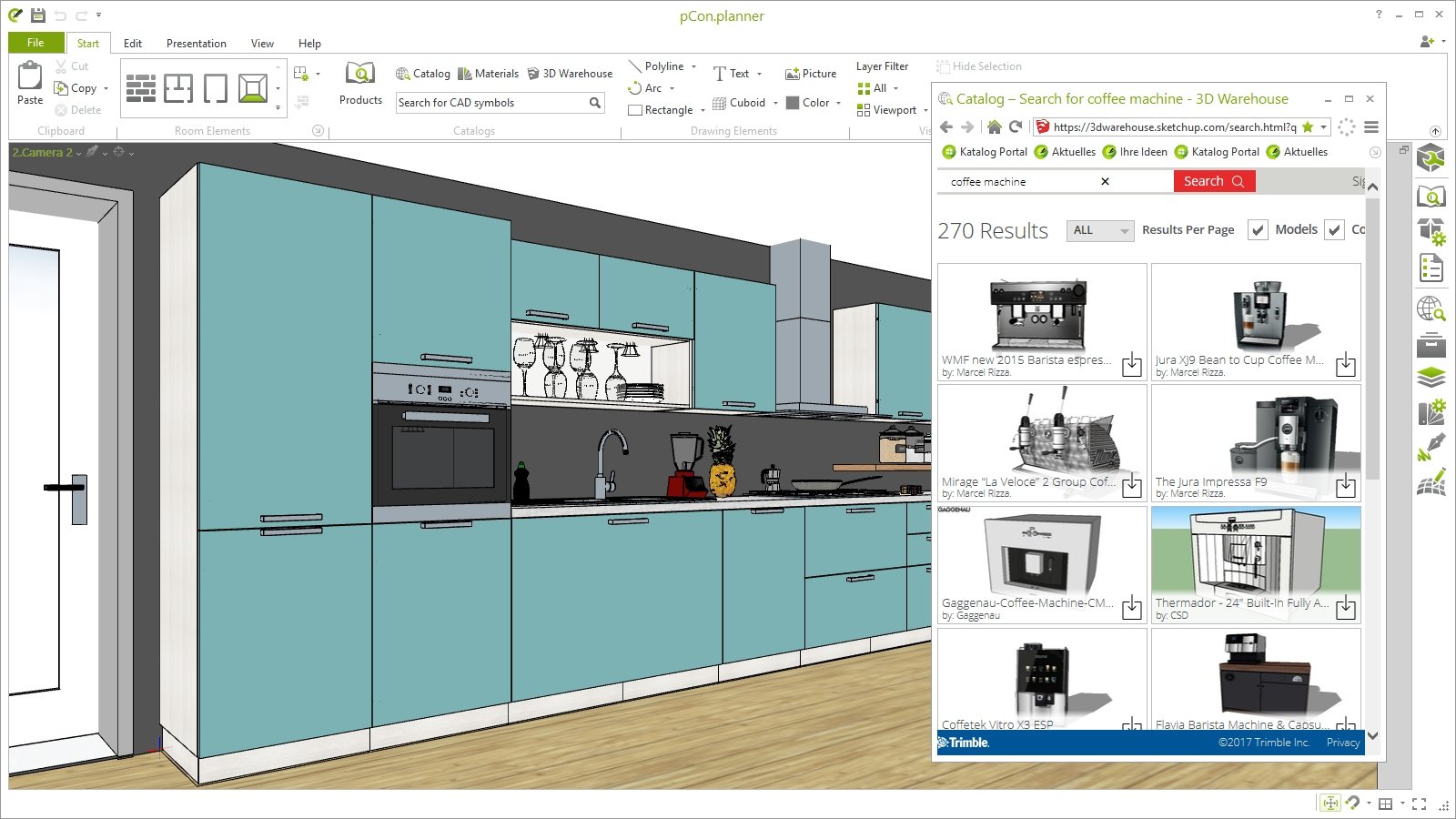Viewport: 1456px width, 819px height.
Task: Select the Text tool
Action: (732, 74)
